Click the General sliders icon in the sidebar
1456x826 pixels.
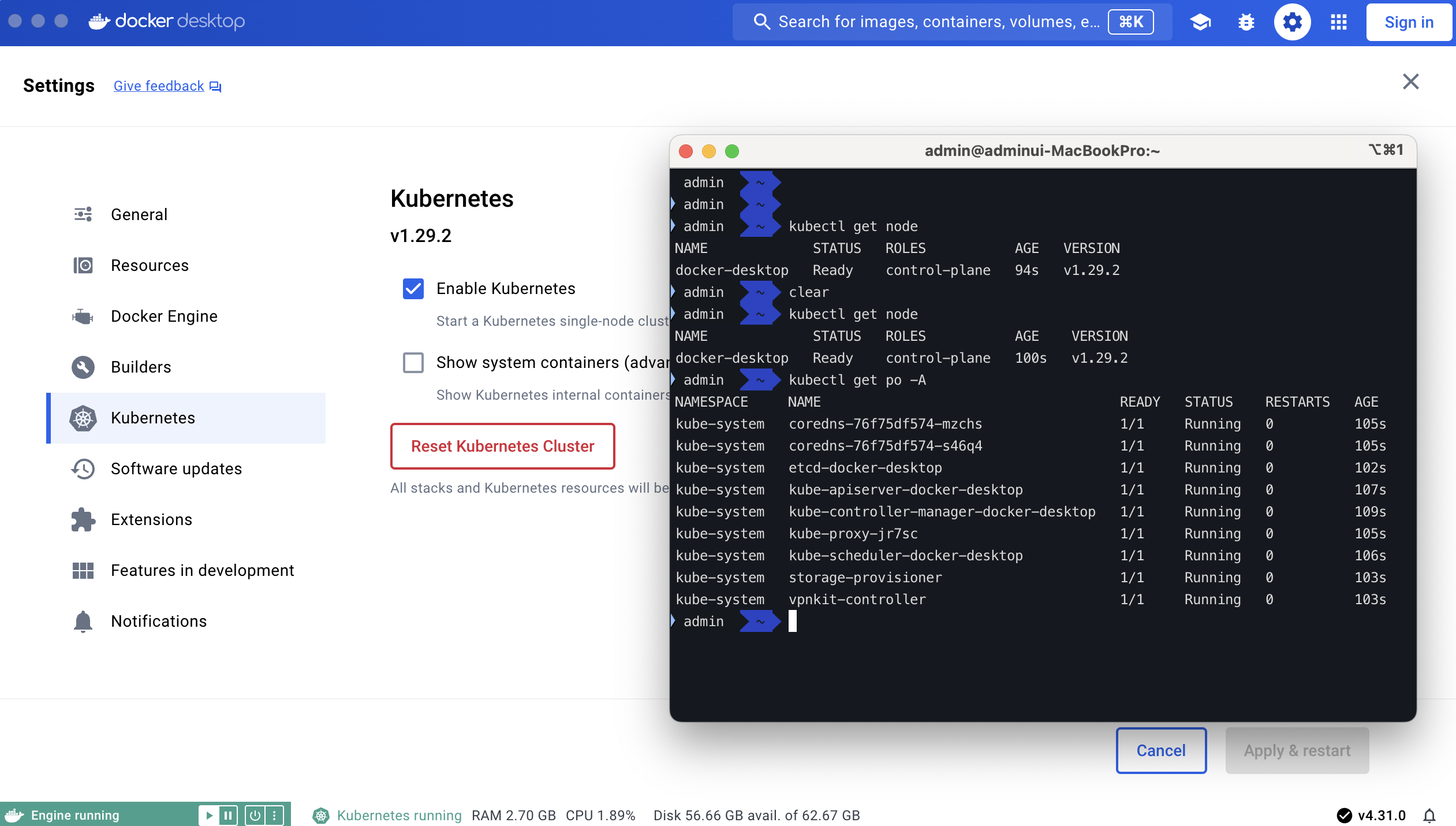pyautogui.click(x=83, y=214)
